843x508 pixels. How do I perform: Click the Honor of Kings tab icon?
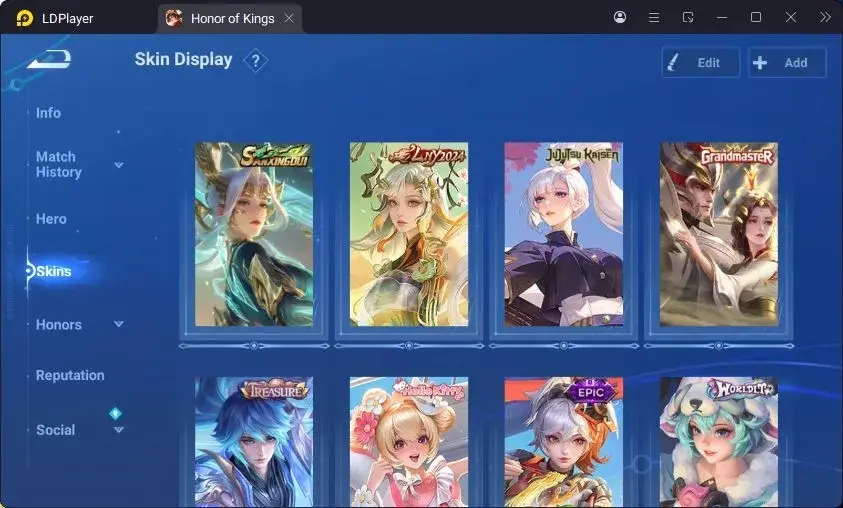(174, 18)
